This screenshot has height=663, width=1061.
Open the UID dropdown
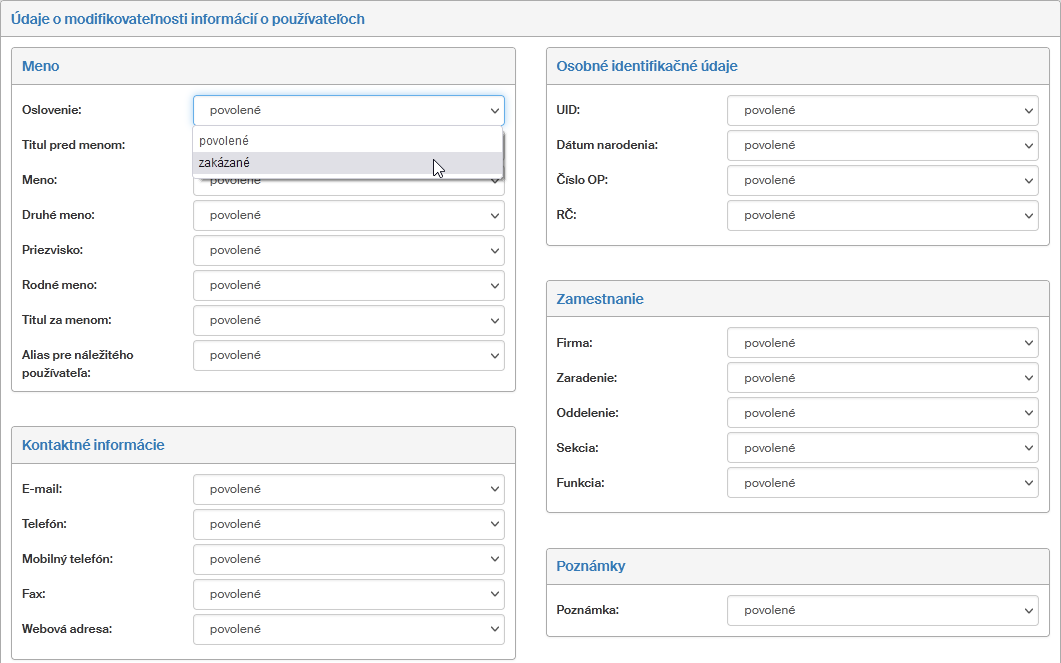(x=882, y=111)
